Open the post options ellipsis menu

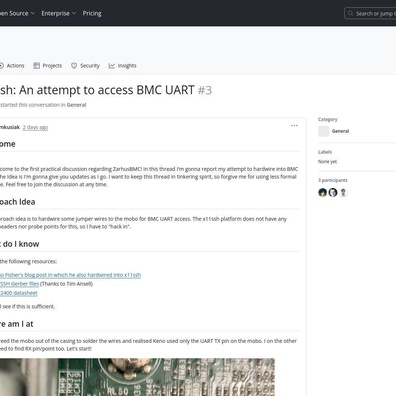coord(294,126)
